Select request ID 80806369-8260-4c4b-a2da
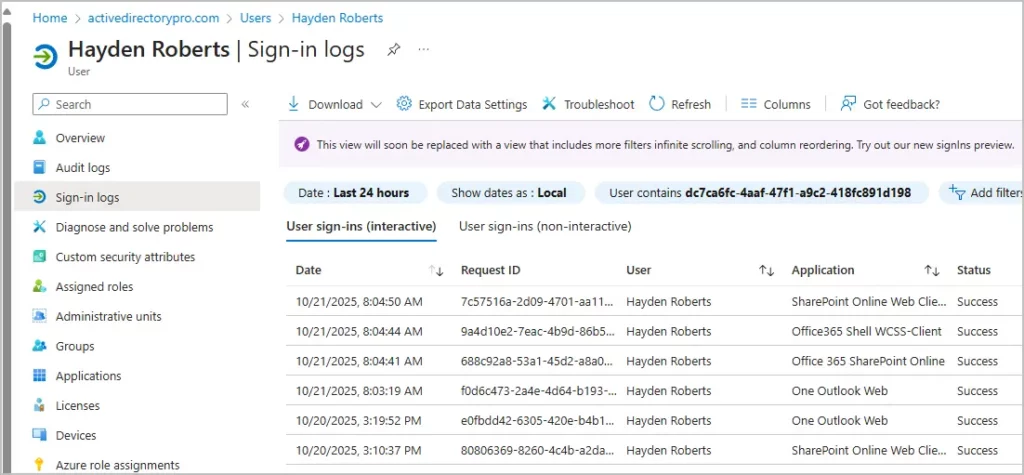 [x=538, y=451]
